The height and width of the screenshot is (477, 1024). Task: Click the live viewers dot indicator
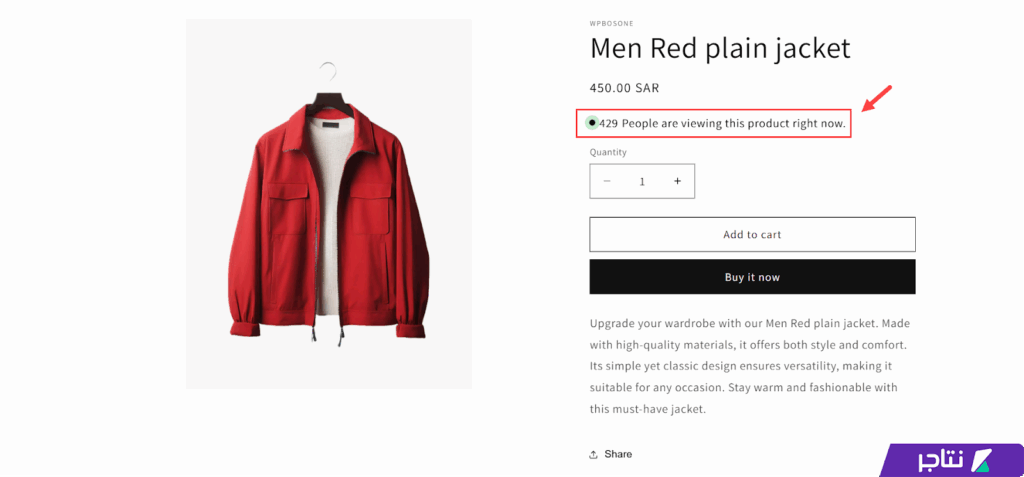pos(592,123)
